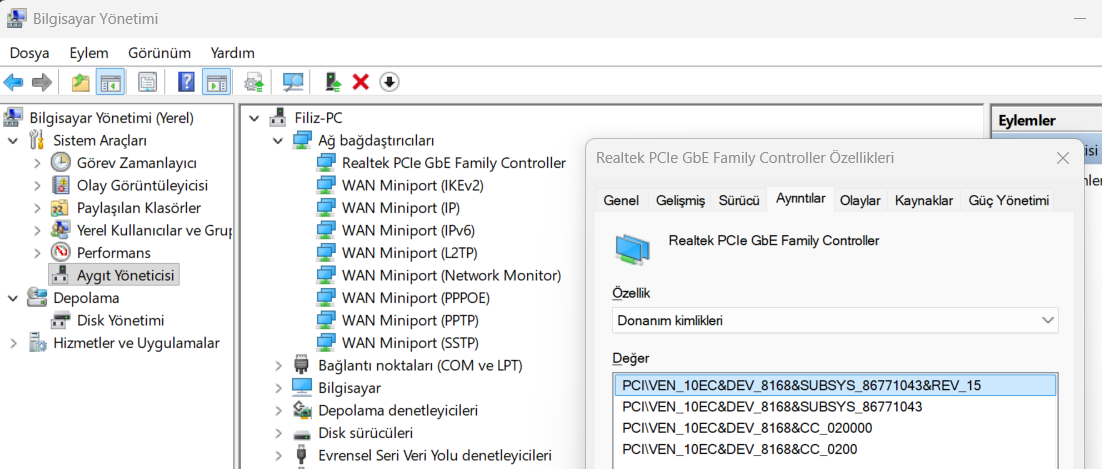Open the Yardım menu

pos(233,53)
